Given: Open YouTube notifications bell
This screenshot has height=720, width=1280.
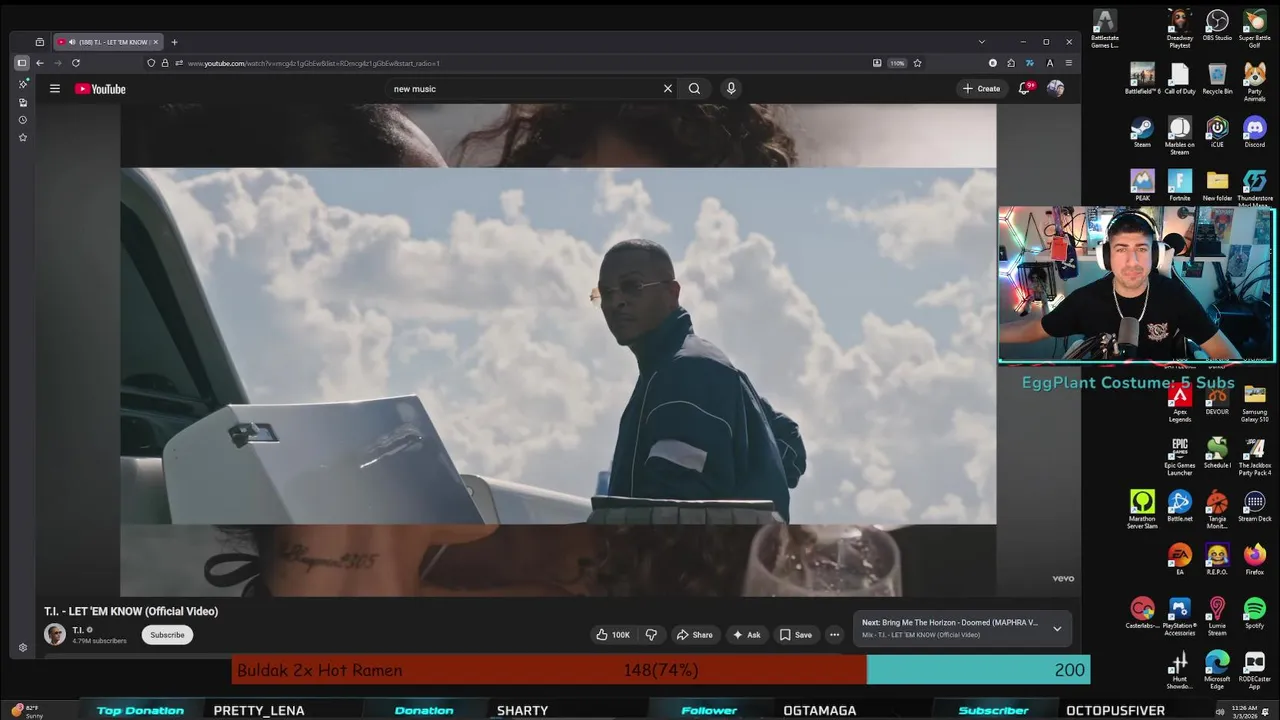Looking at the screenshot, I should (1025, 89).
